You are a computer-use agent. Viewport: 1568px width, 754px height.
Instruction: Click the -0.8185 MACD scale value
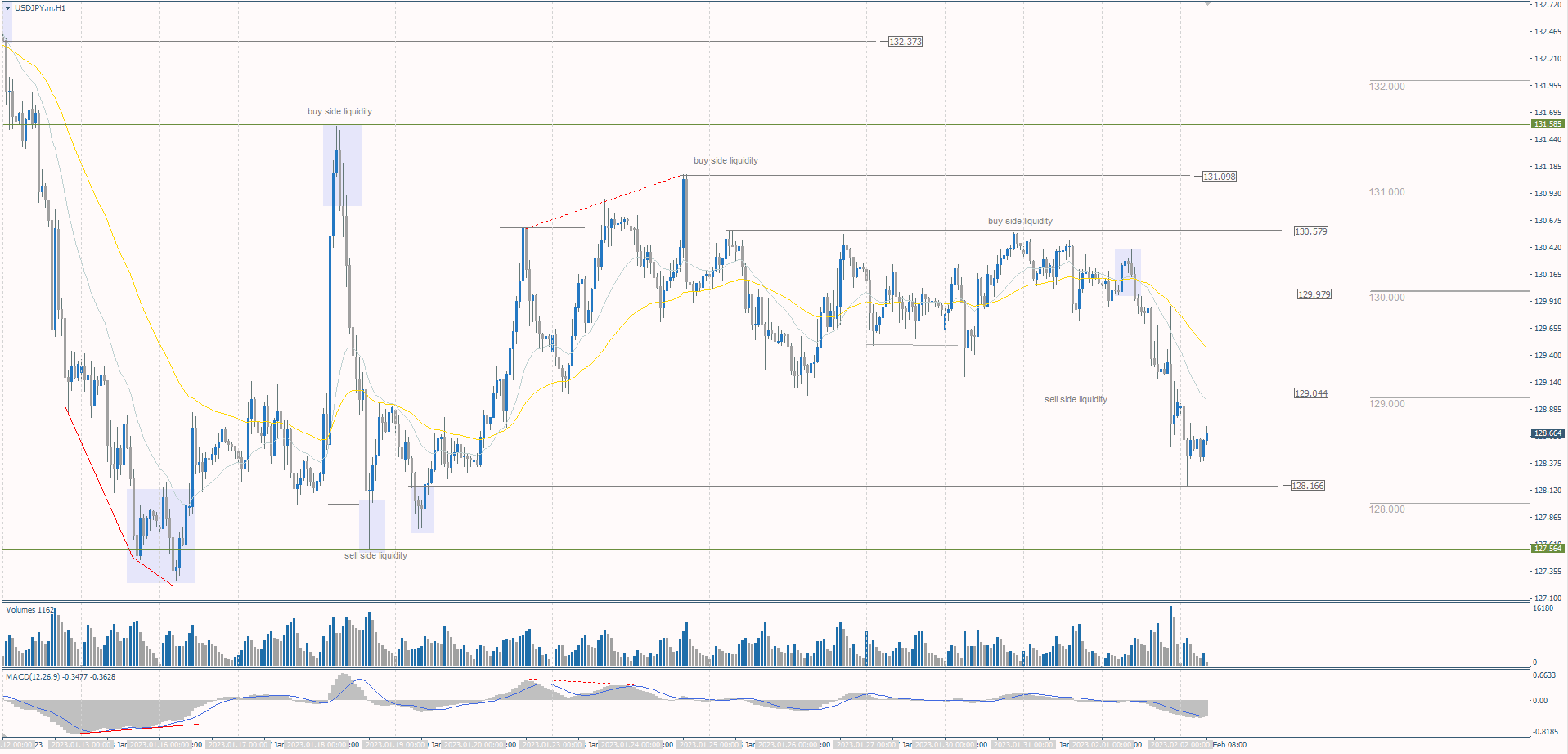(1544, 732)
